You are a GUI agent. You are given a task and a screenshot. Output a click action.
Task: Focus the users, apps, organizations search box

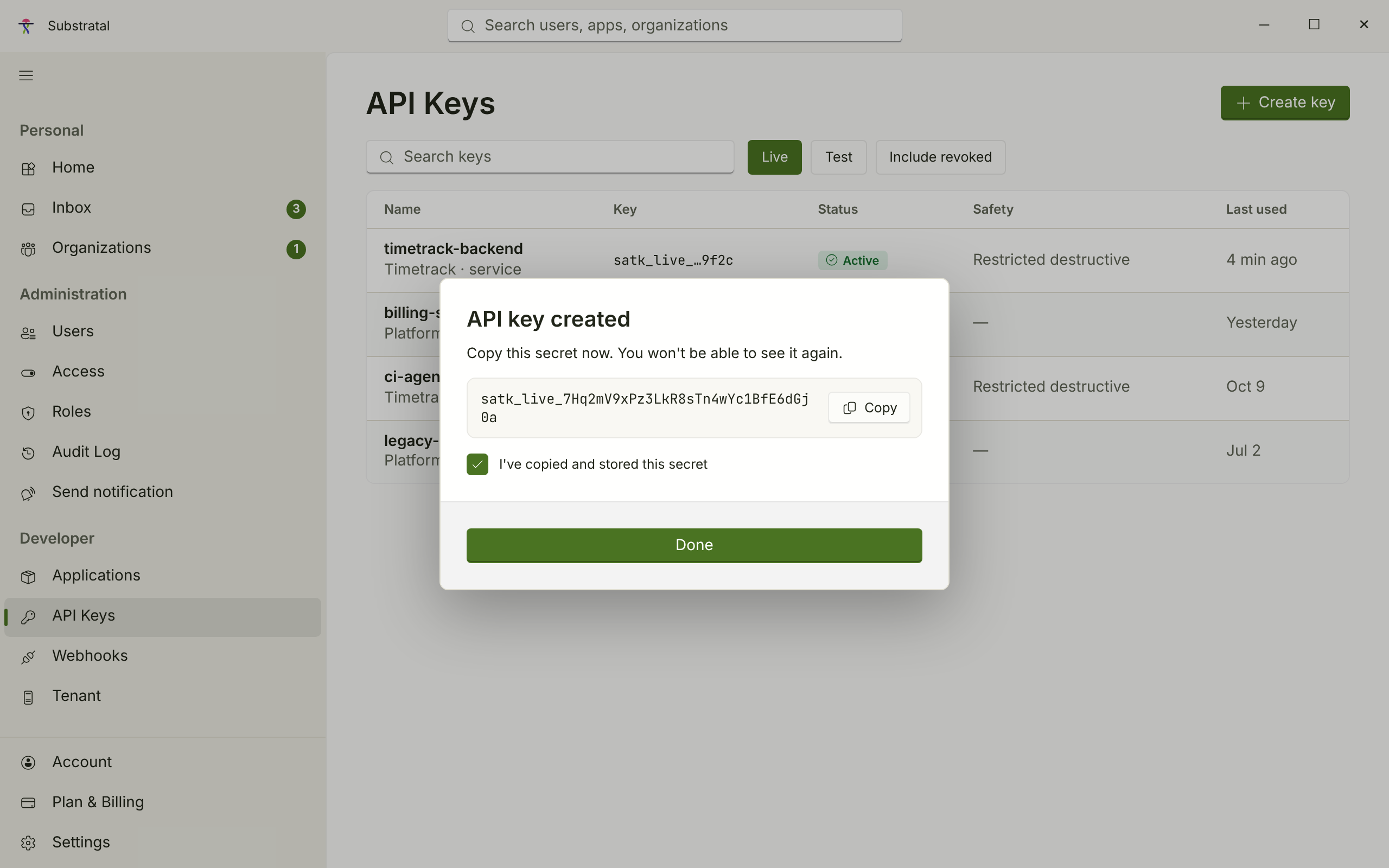(674, 26)
